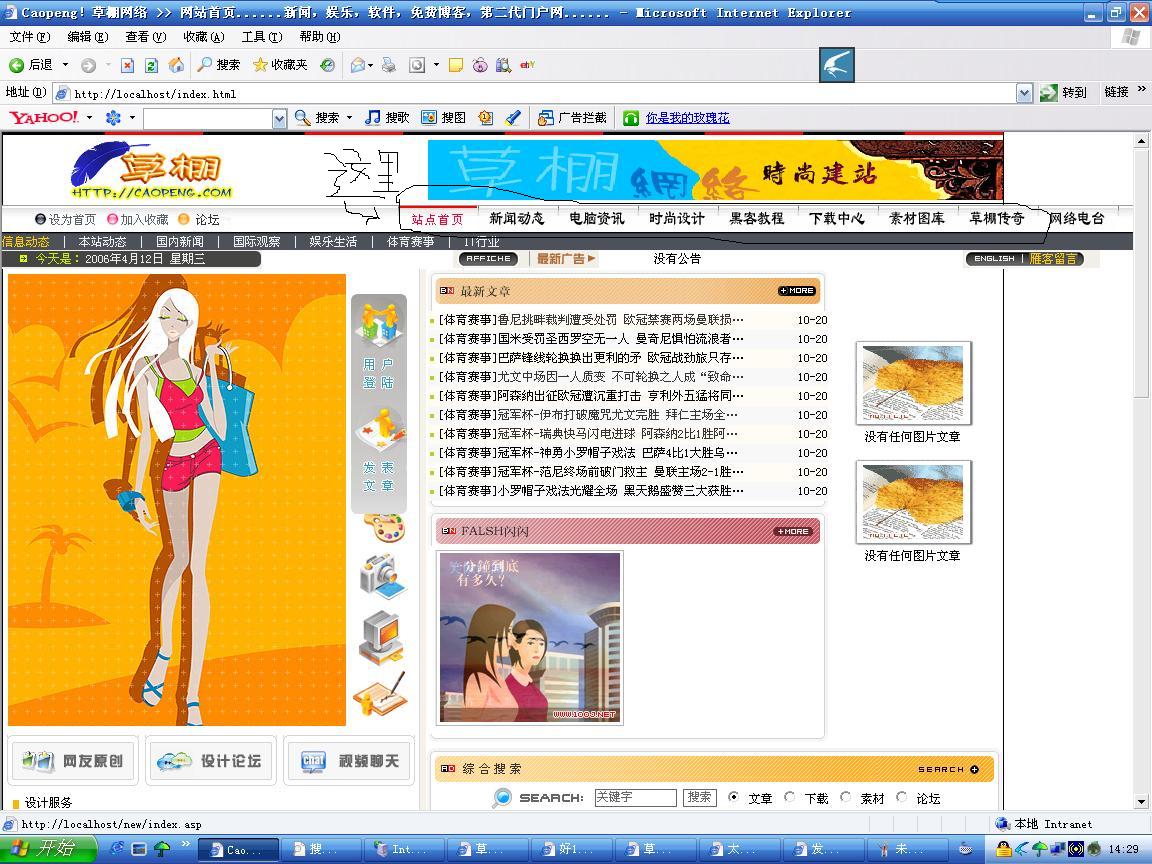Click the Stop loading icon
The image size is (1152, 864).
[x=127, y=65]
